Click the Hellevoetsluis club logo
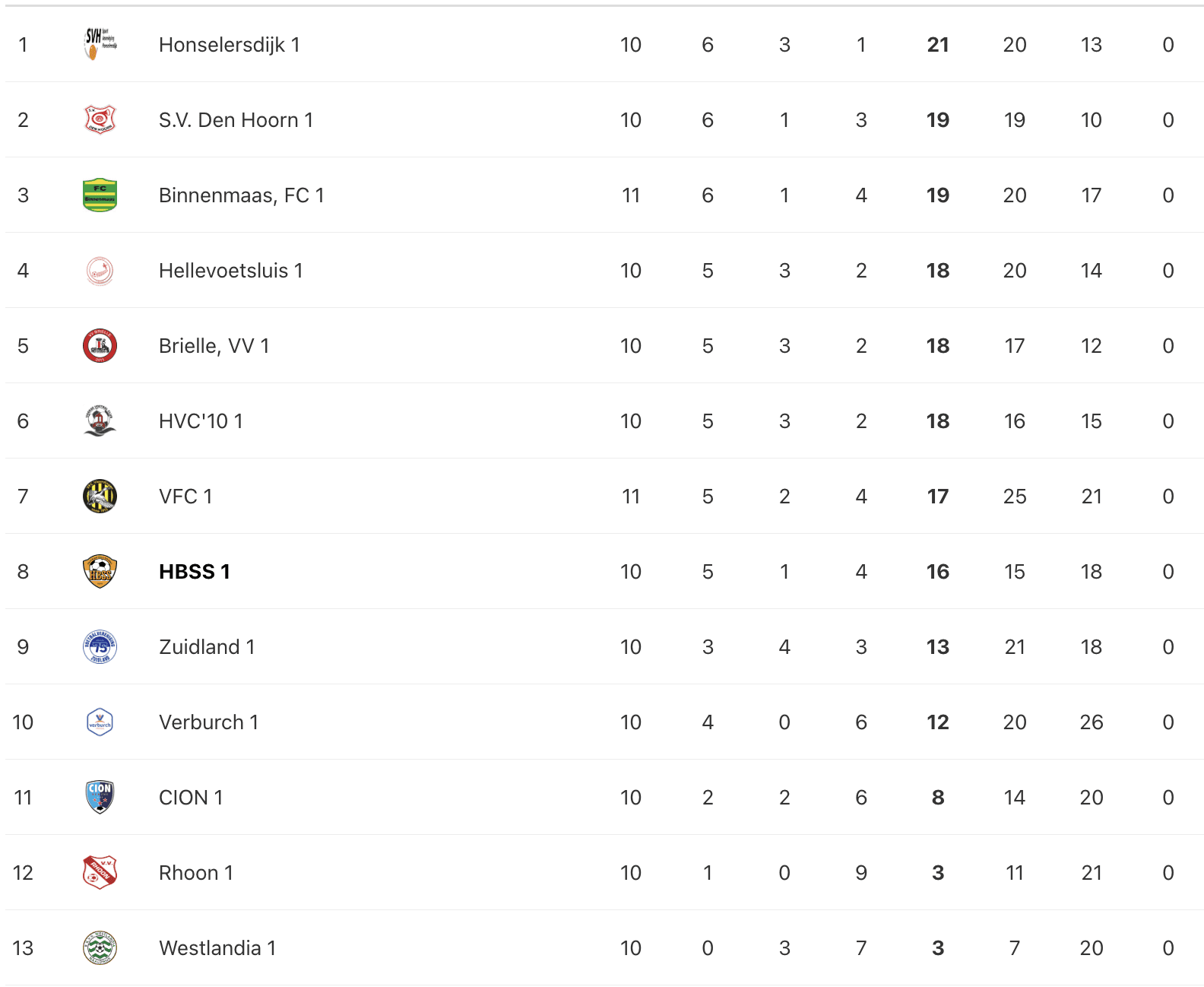 coord(100,270)
